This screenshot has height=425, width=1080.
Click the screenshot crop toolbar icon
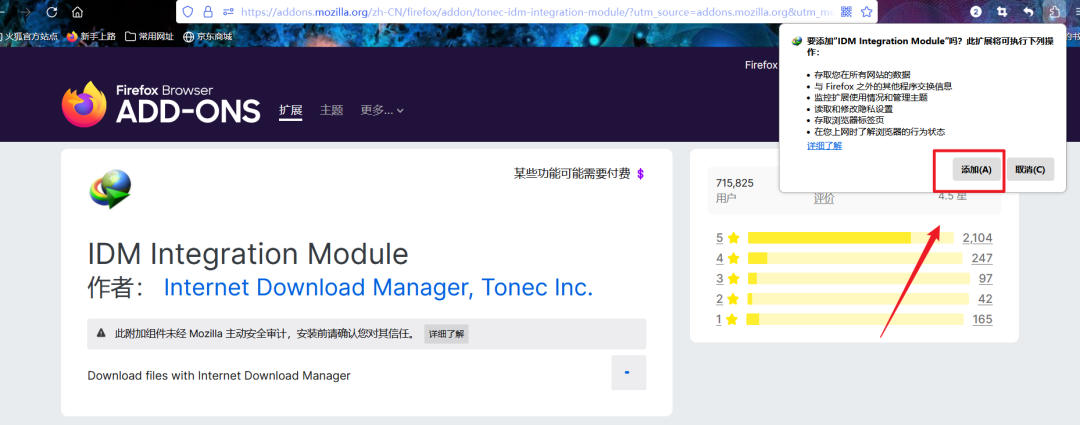click(1002, 12)
